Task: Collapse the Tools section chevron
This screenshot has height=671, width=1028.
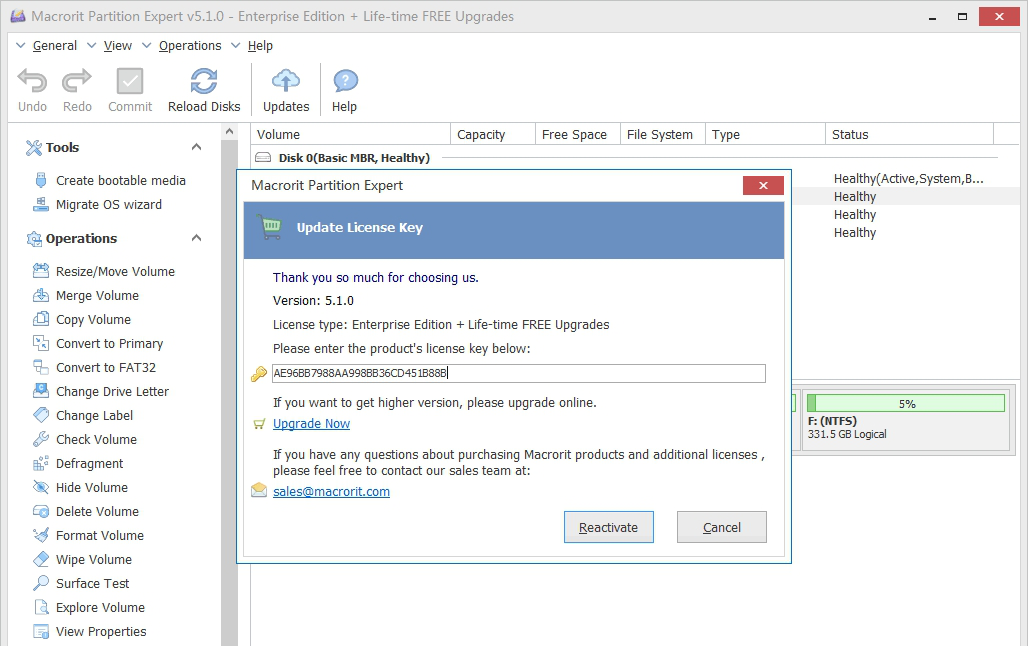Action: point(196,147)
